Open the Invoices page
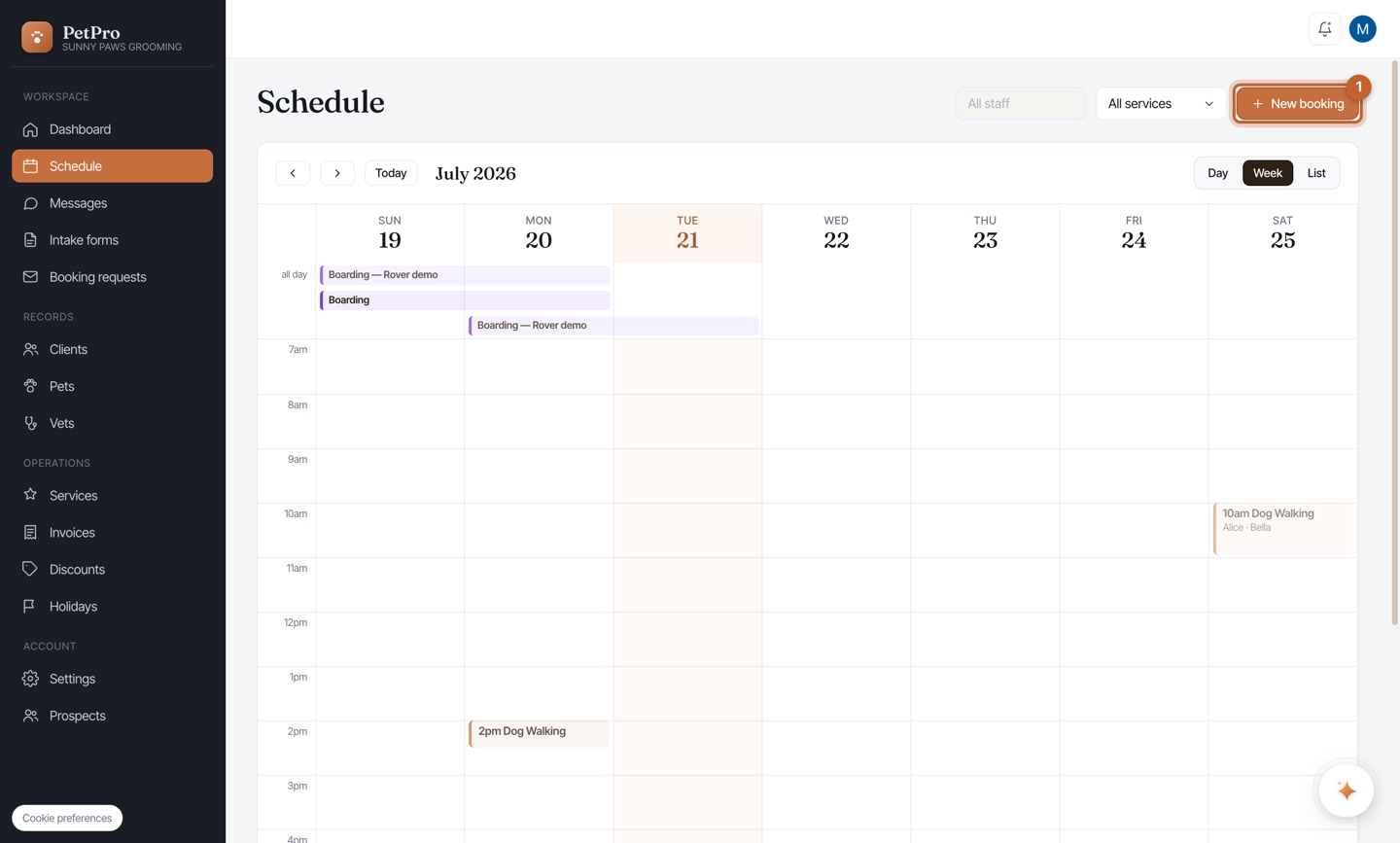The width and height of the screenshot is (1400, 843). coord(112,532)
